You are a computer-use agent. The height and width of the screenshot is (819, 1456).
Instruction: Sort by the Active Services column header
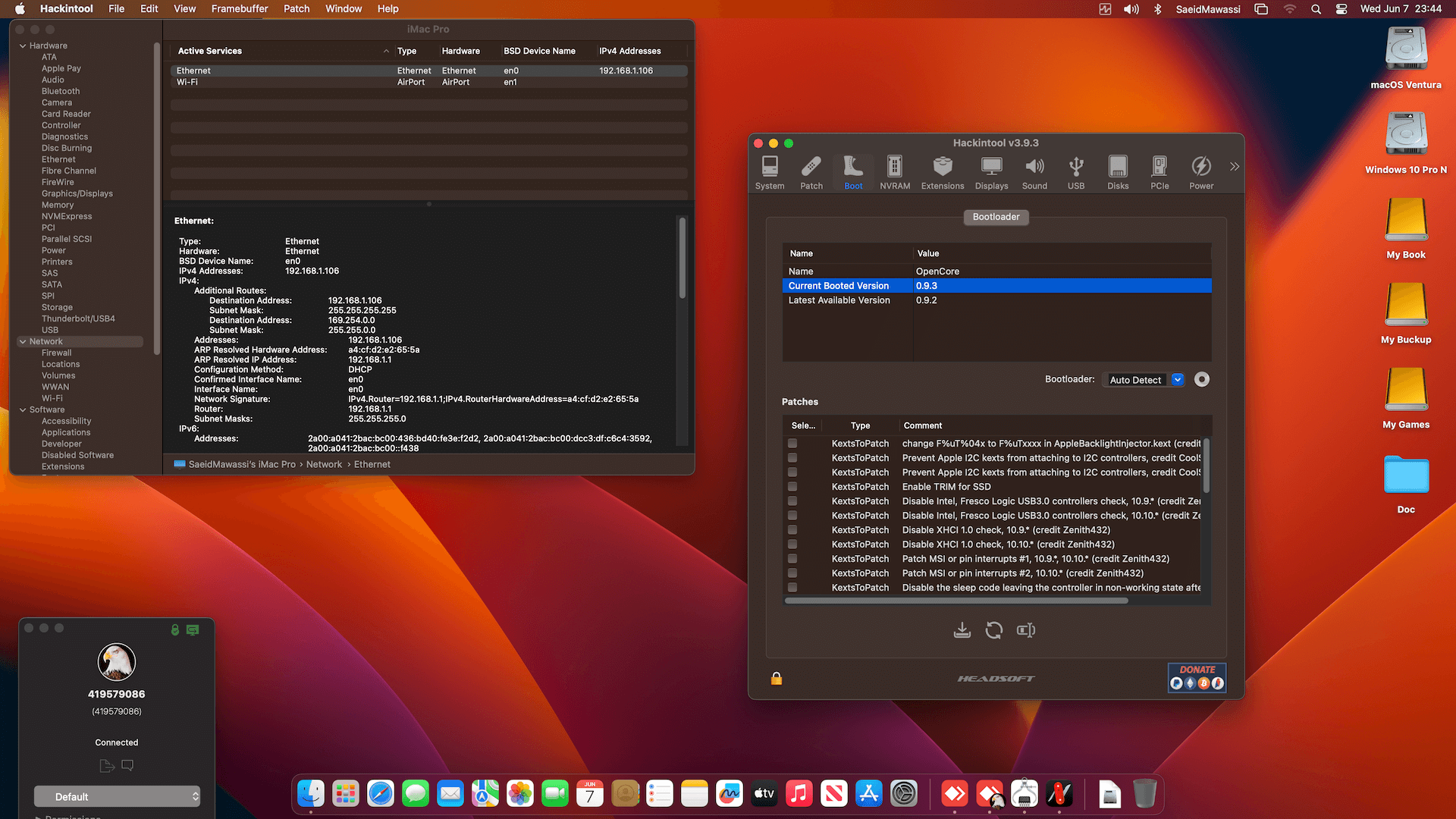coord(281,51)
